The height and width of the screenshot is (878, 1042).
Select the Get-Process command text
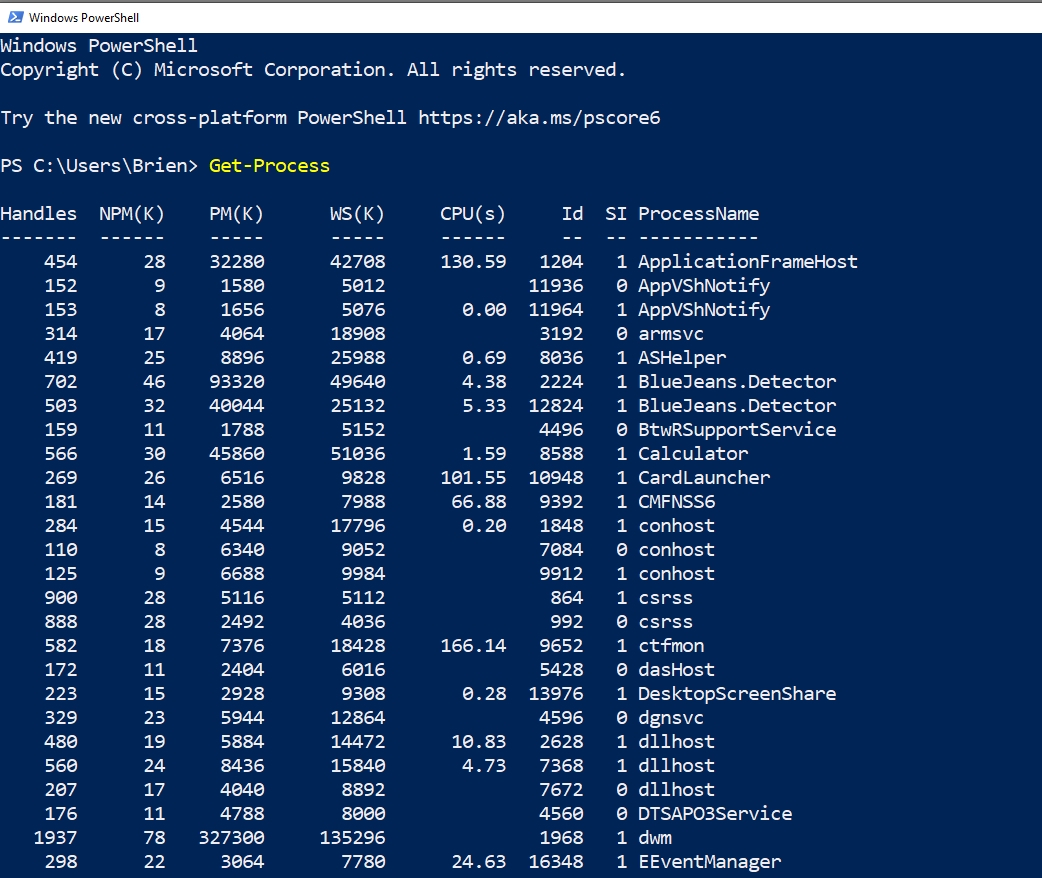click(x=268, y=165)
